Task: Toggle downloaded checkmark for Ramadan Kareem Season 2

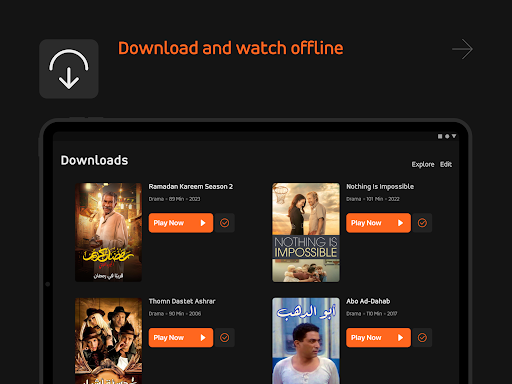Action: tap(225, 223)
